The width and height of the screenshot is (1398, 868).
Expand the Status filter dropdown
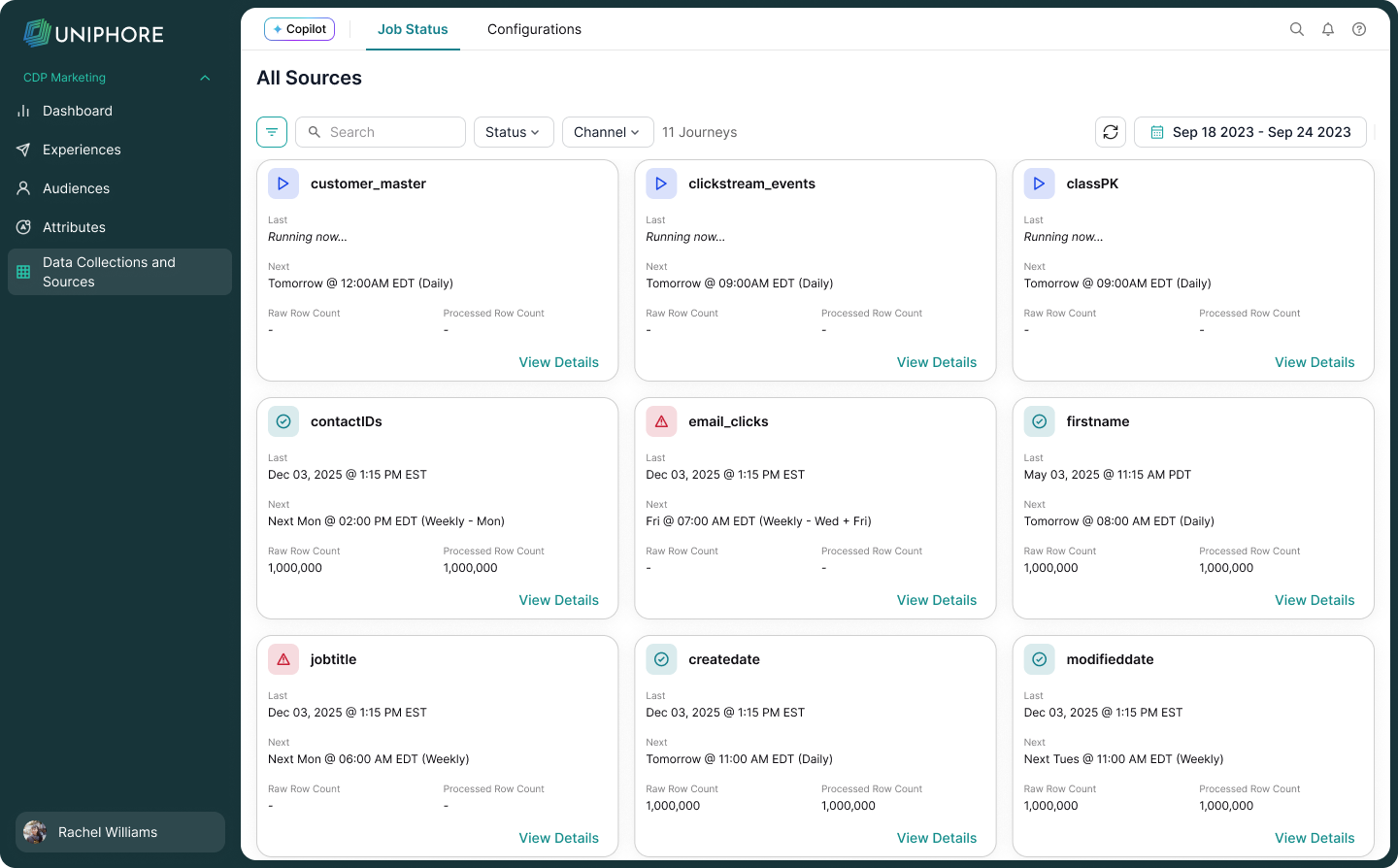pos(513,132)
